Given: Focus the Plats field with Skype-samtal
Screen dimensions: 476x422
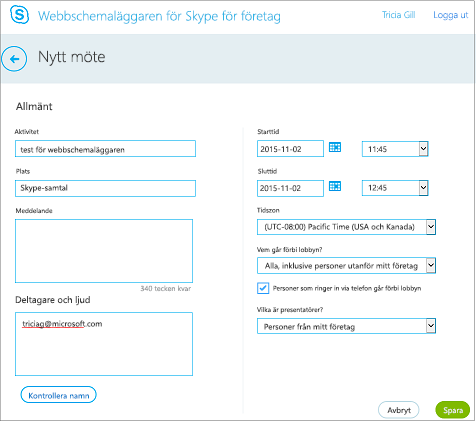Looking at the screenshot, I should click(x=105, y=188).
